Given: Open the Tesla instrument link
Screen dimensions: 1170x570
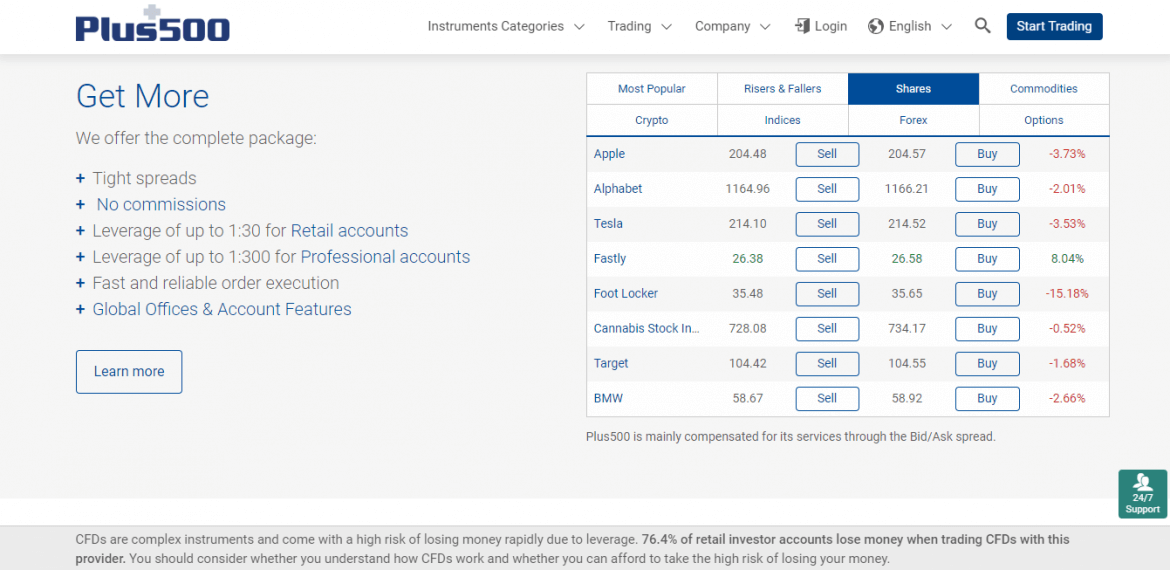Looking at the screenshot, I should point(608,224).
